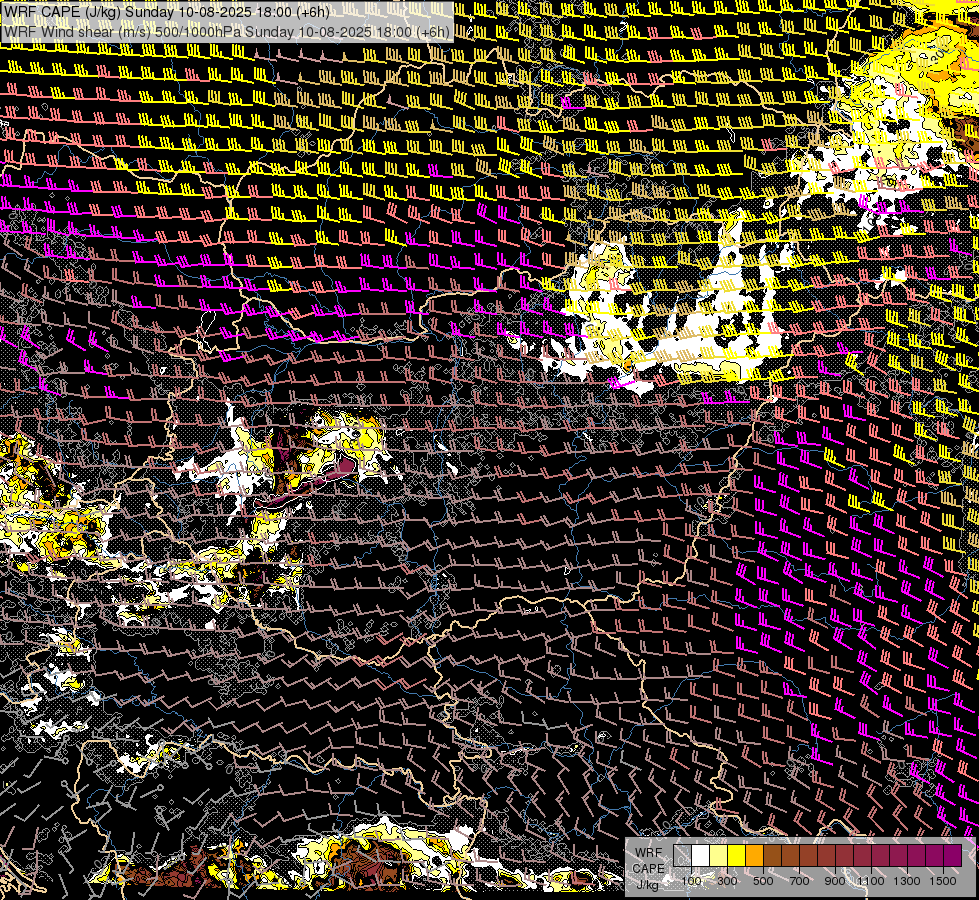This screenshot has height=900, width=979.
Task: Click the 500 legend value
Action: [763, 881]
